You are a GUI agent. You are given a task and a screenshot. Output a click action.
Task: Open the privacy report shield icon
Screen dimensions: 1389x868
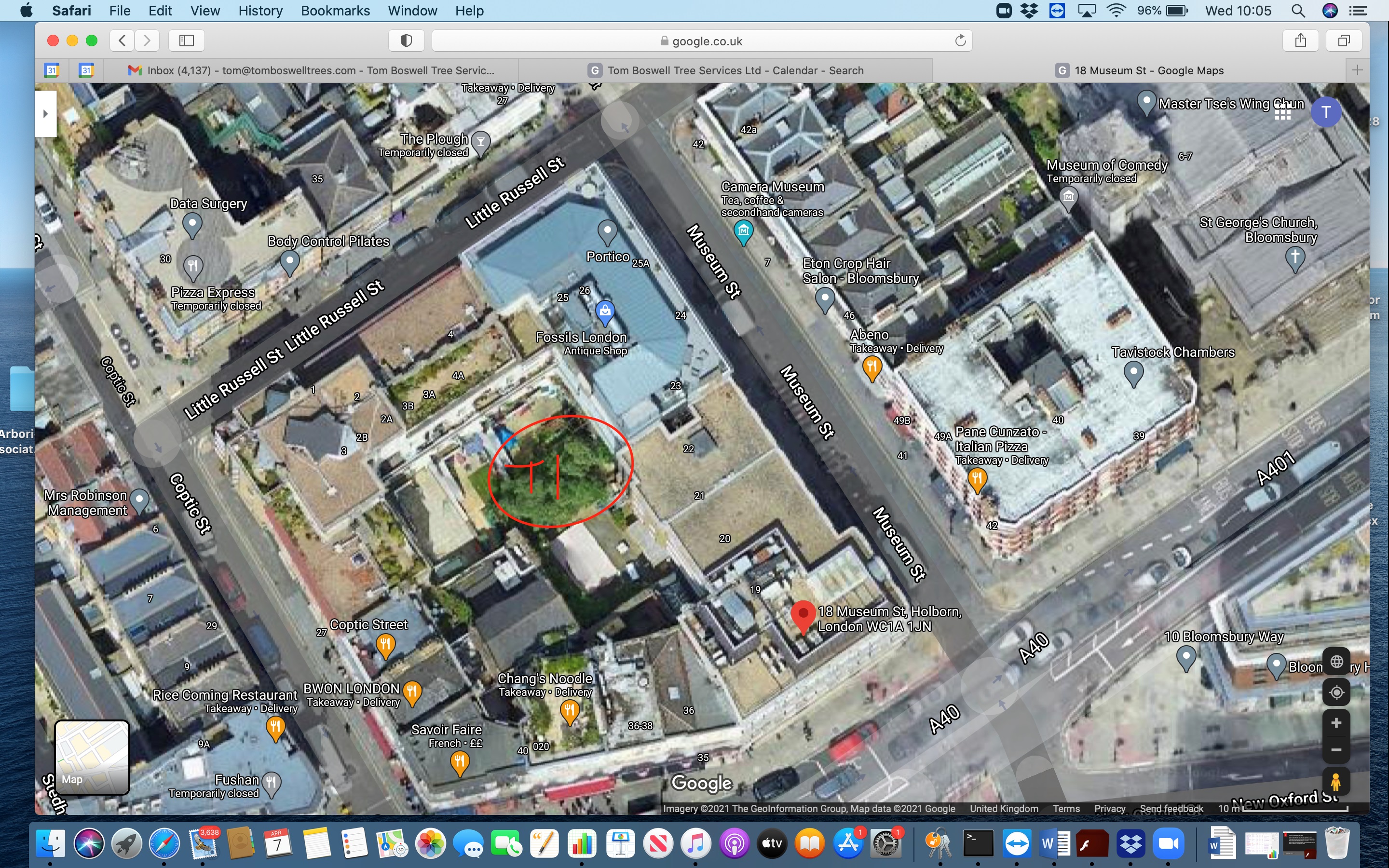[x=407, y=40]
